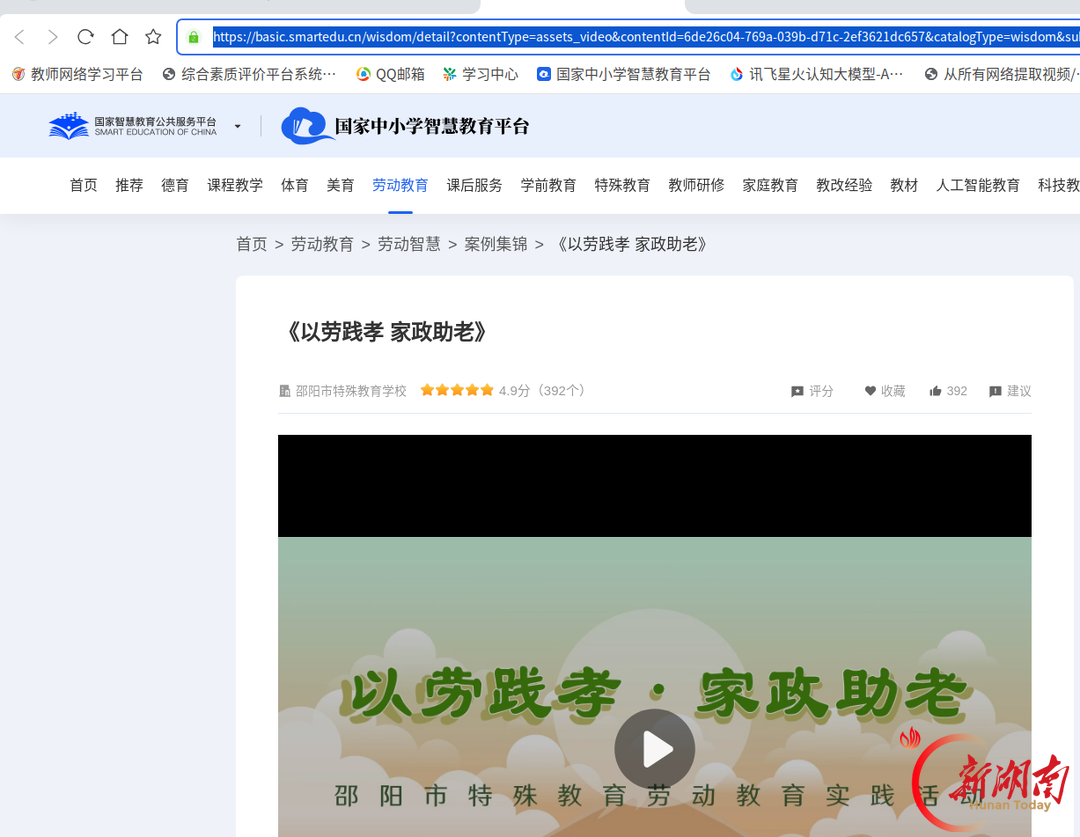Image resolution: width=1080 pixels, height=837 pixels.
Task: Play the video with center play button
Action: pyautogui.click(x=654, y=749)
